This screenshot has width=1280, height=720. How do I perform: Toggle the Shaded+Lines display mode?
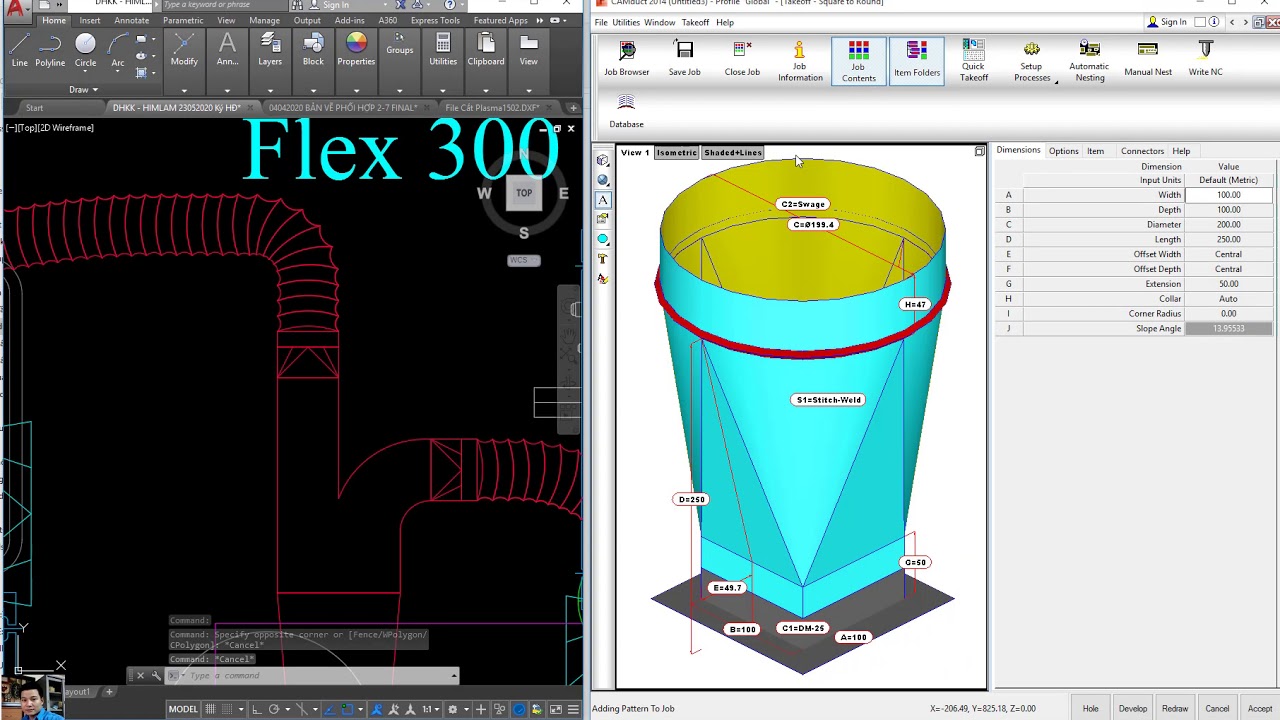click(x=732, y=153)
